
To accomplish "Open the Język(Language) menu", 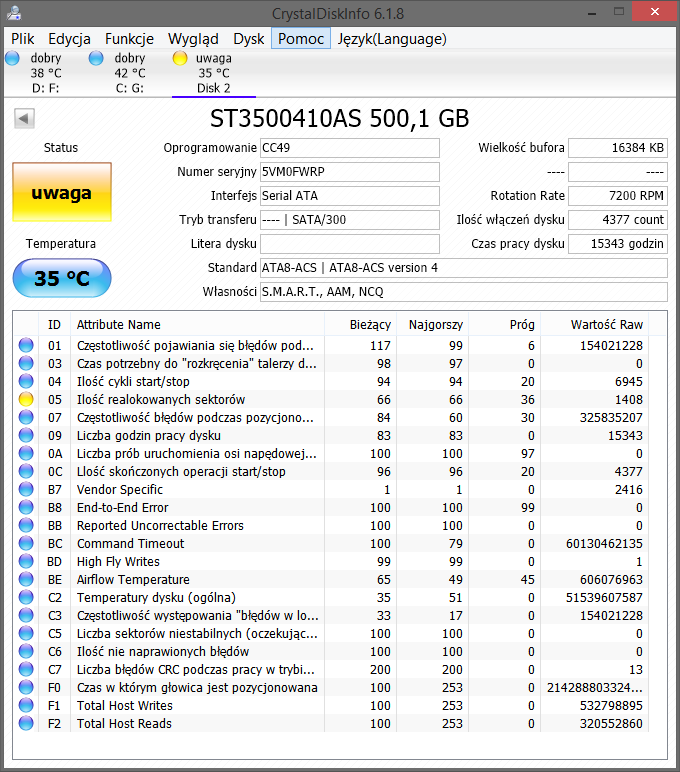I will (x=392, y=38).
